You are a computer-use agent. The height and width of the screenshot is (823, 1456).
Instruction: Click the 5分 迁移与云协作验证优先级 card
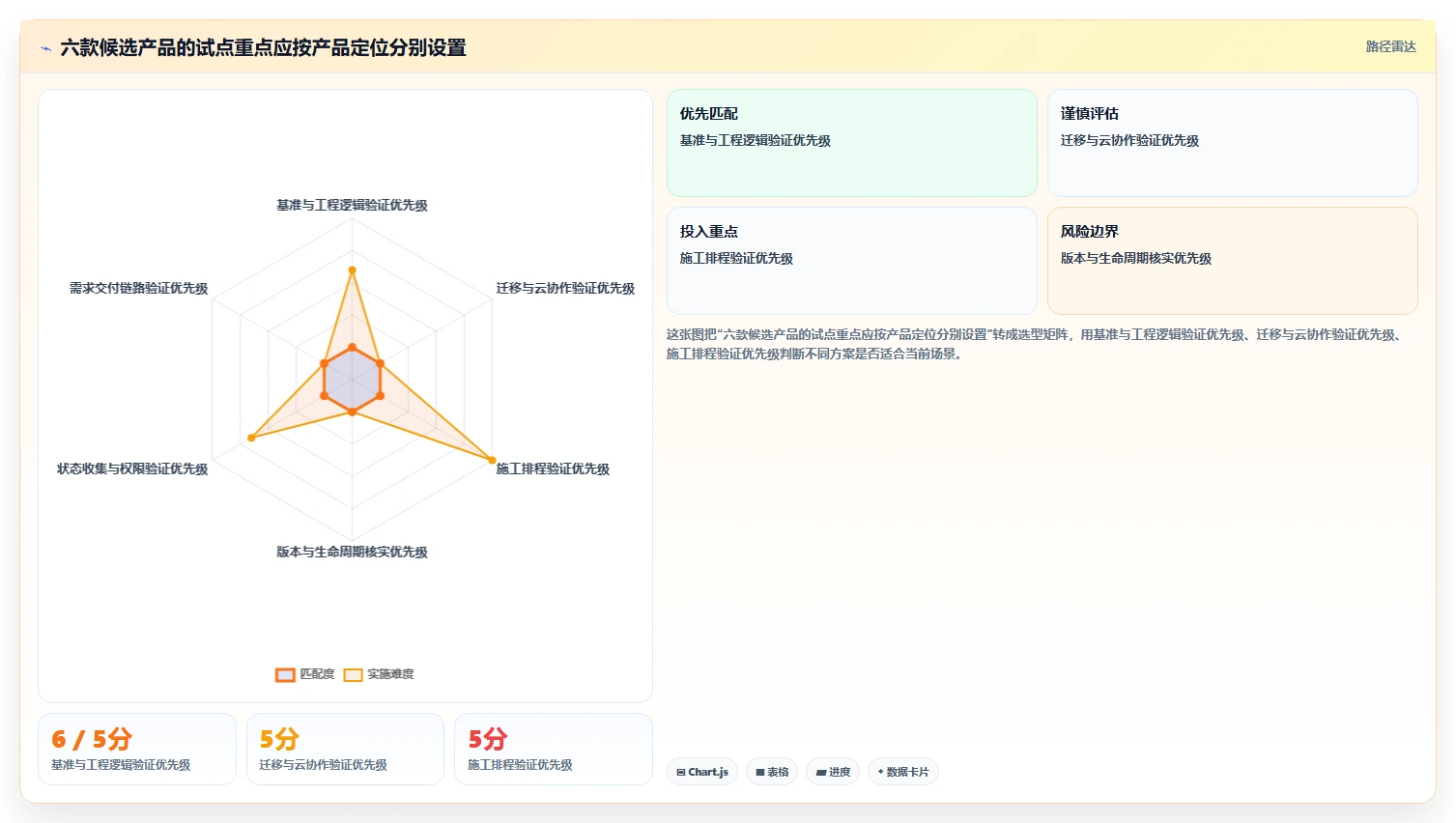345,749
